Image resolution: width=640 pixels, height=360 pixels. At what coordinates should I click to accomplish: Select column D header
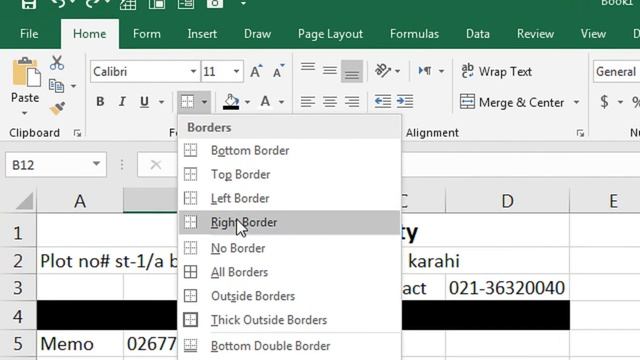click(x=507, y=201)
